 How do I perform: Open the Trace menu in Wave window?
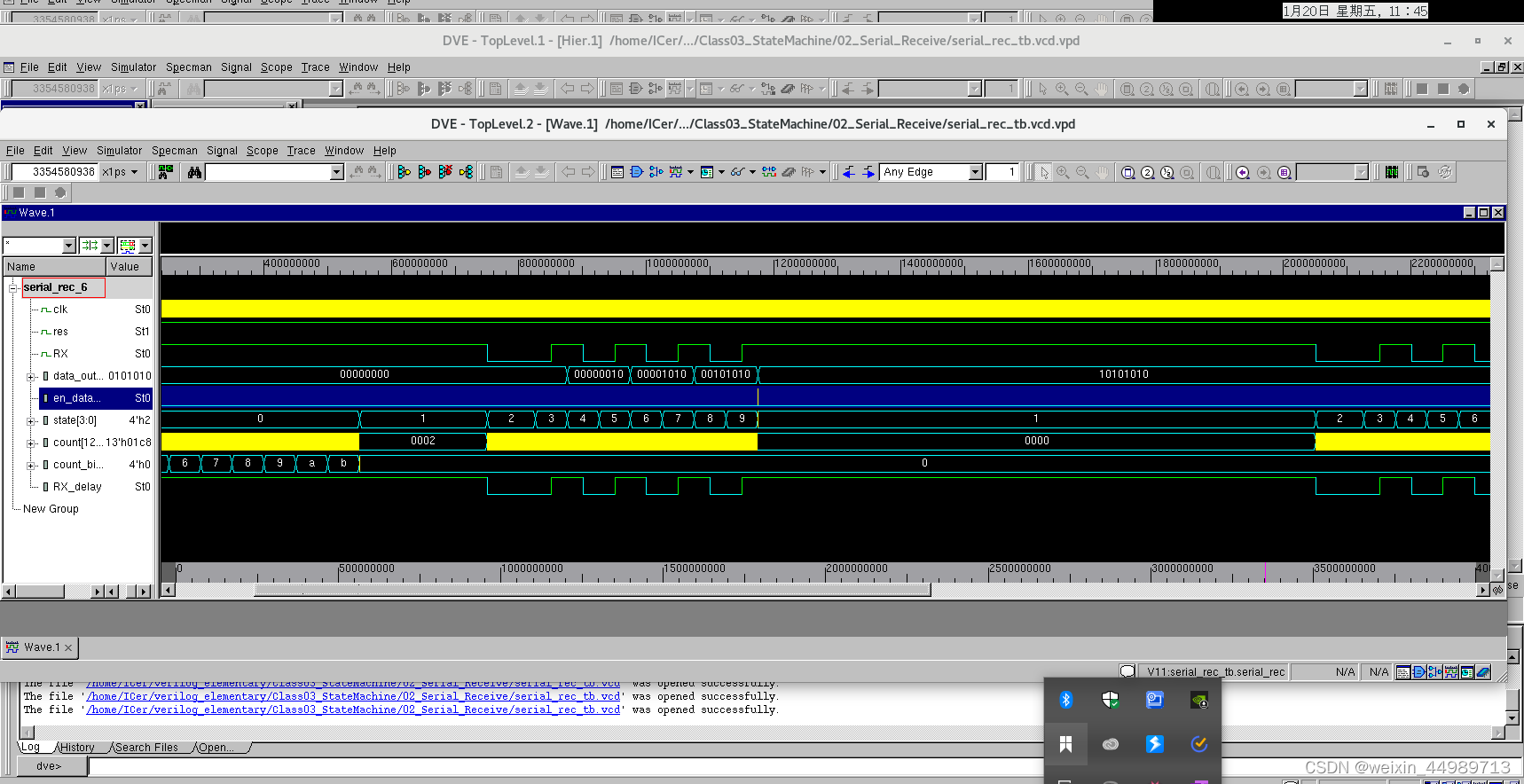[301, 151]
